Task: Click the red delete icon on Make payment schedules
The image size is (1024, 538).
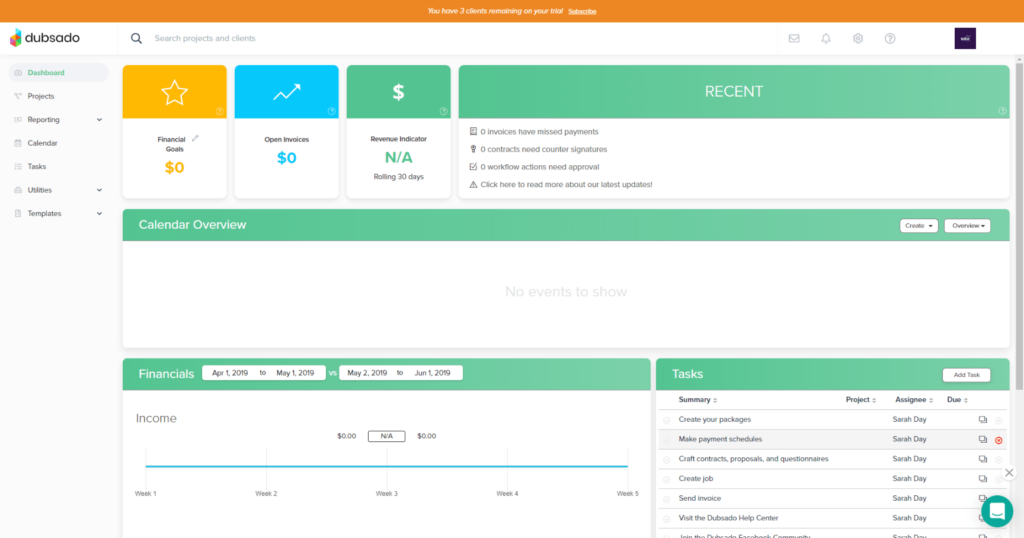Action: [998, 440]
